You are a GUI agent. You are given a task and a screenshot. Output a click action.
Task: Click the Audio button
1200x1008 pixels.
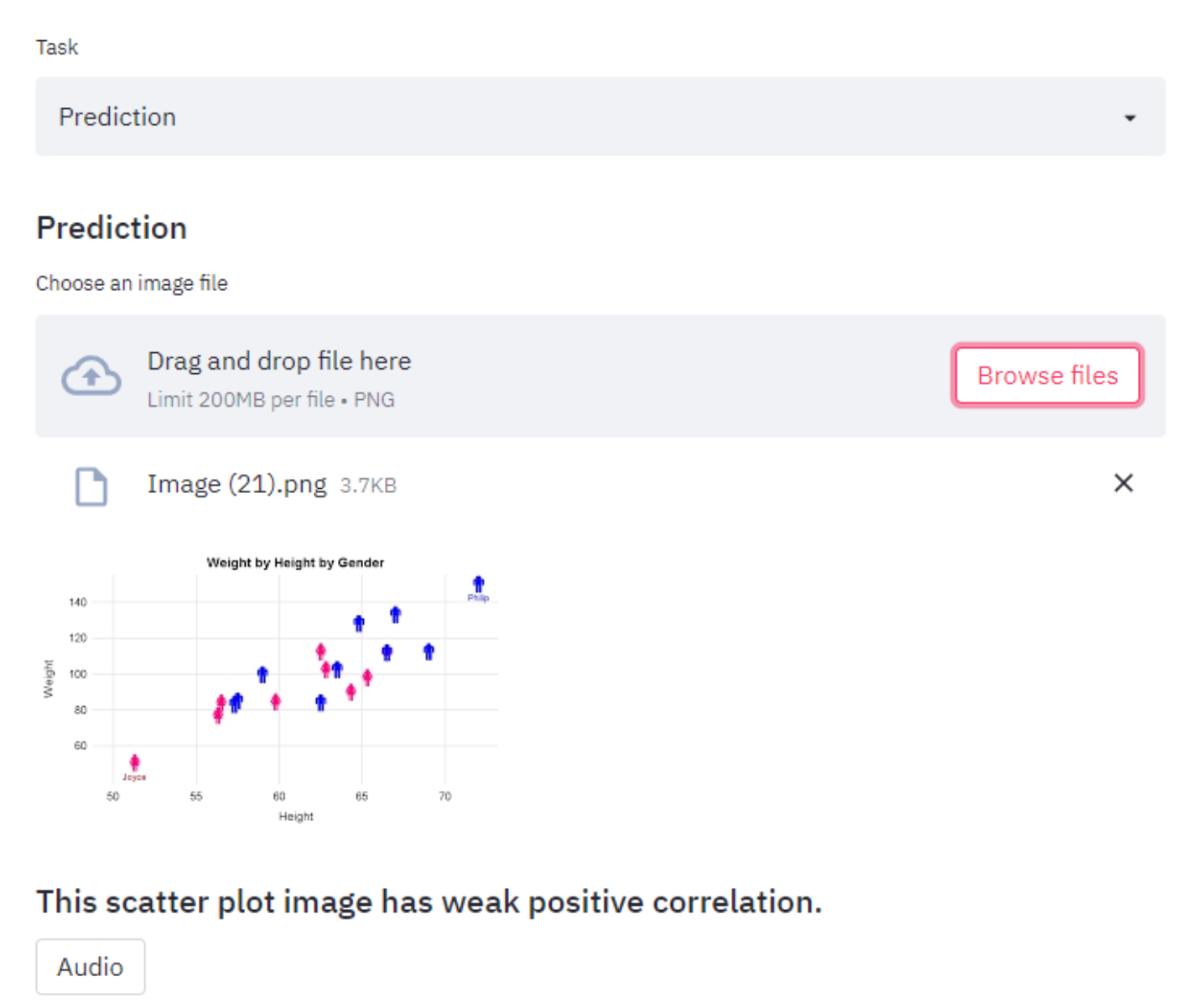coord(90,966)
